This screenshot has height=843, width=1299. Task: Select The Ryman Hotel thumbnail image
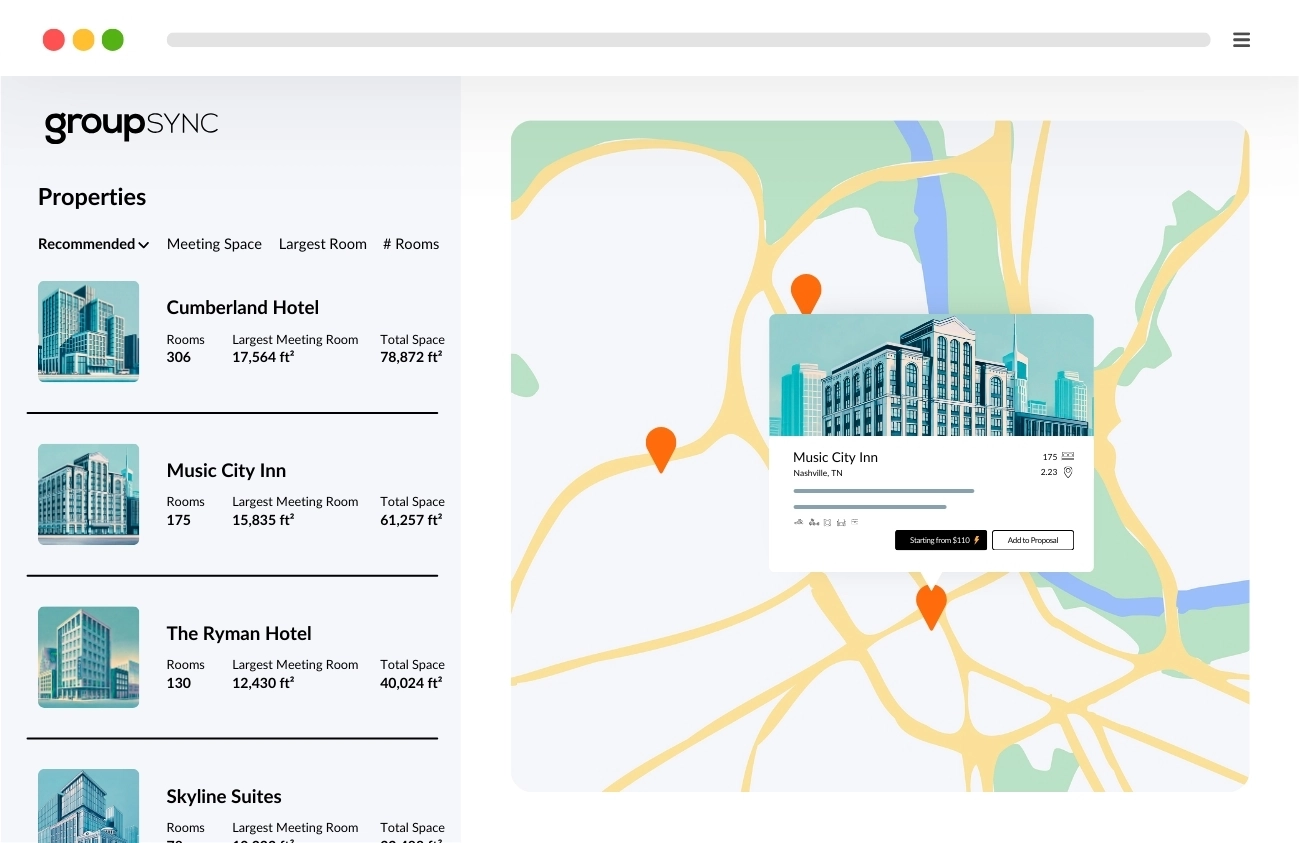[88, 657]
